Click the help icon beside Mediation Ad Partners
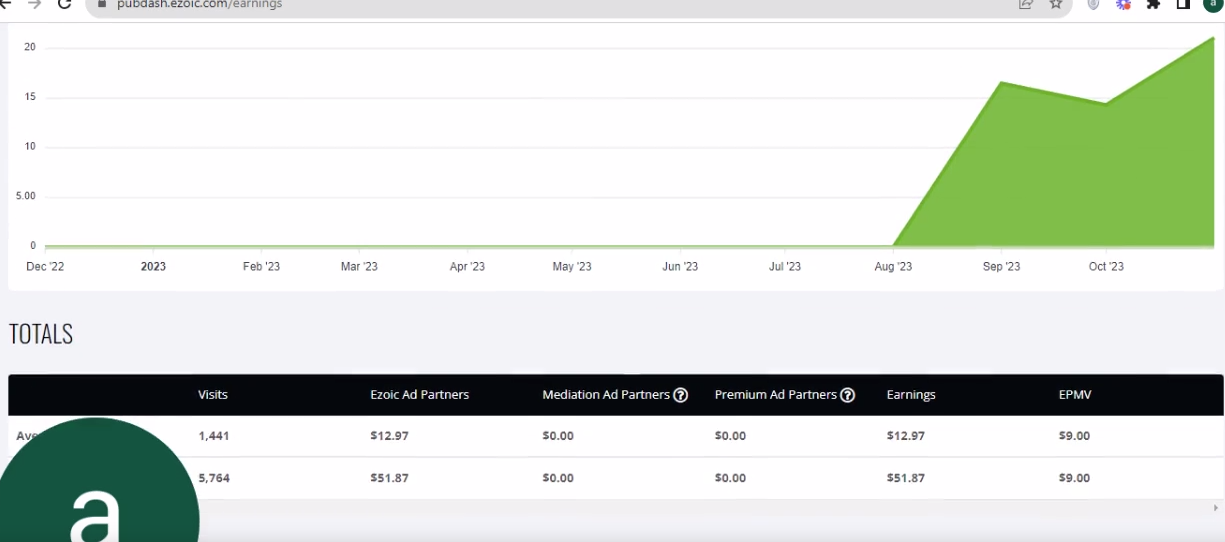Image resolution: width=1225 pixels, height=542 pixels. coord(681,395)
